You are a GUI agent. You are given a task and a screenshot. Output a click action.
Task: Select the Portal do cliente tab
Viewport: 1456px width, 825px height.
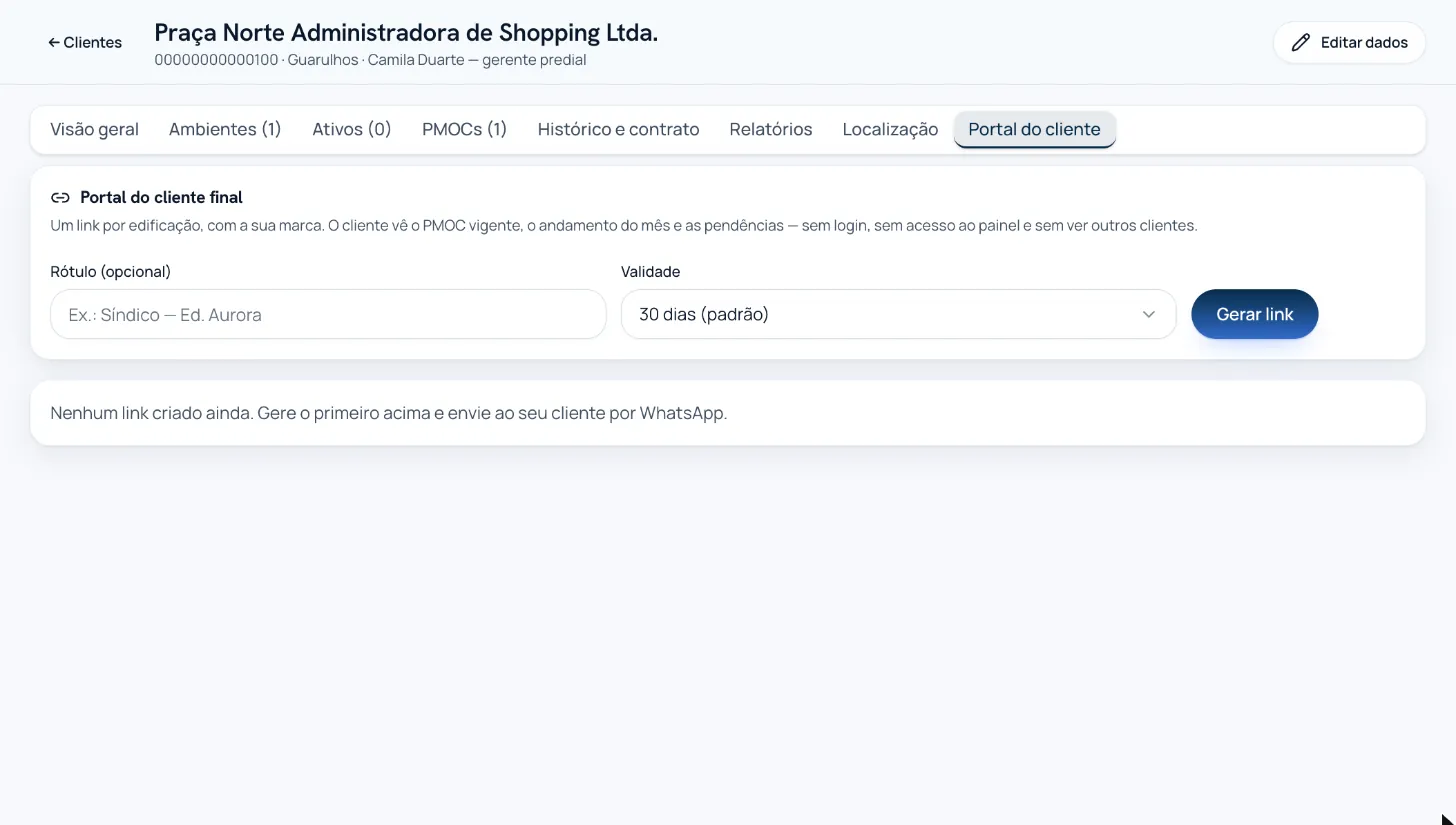pyautogui.click(x=1034, y=129)
